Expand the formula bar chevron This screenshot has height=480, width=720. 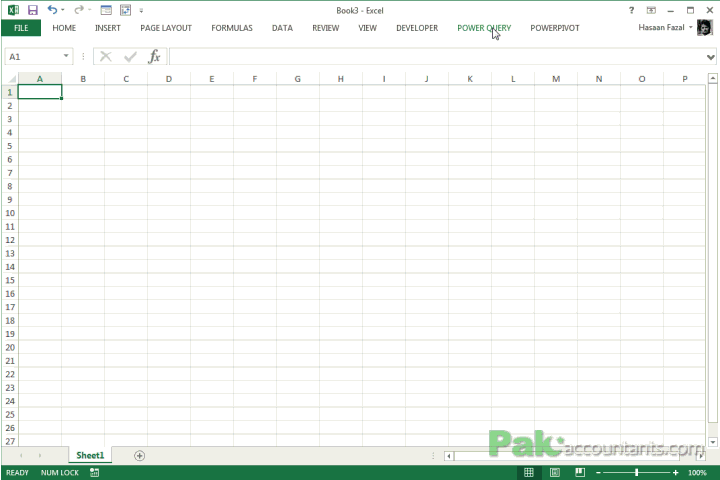pos(710,57)
